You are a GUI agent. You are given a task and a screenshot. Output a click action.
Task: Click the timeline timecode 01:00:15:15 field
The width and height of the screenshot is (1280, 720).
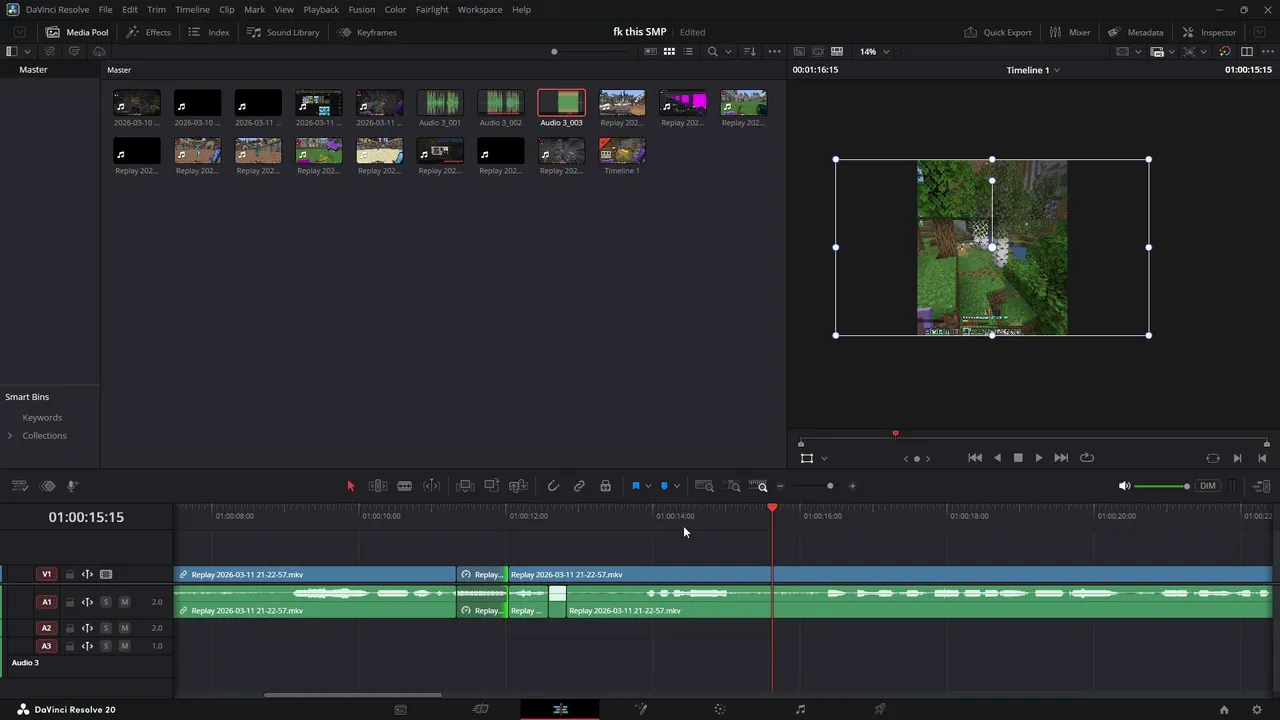(86, 517)
